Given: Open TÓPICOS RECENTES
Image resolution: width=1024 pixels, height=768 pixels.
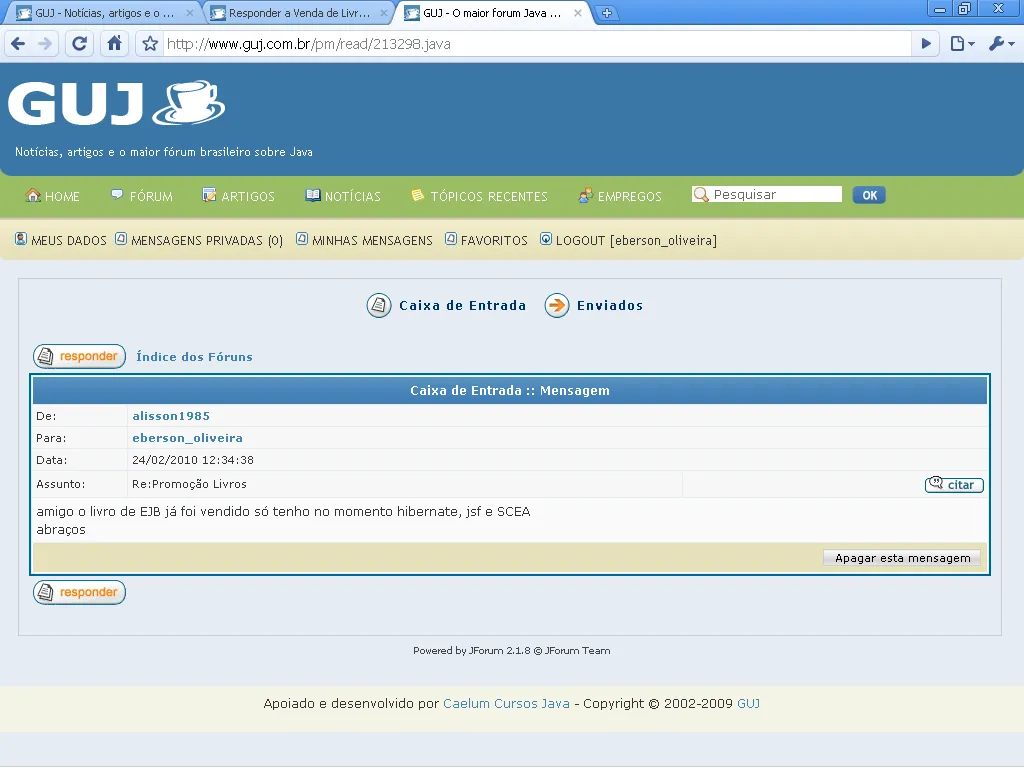Looking at the screenshot, I should (489, 197).
